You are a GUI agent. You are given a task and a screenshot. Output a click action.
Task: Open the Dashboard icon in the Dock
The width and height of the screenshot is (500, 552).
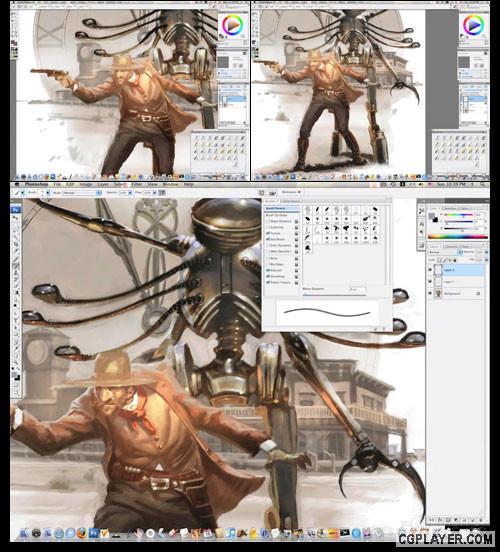coord(36,533)
